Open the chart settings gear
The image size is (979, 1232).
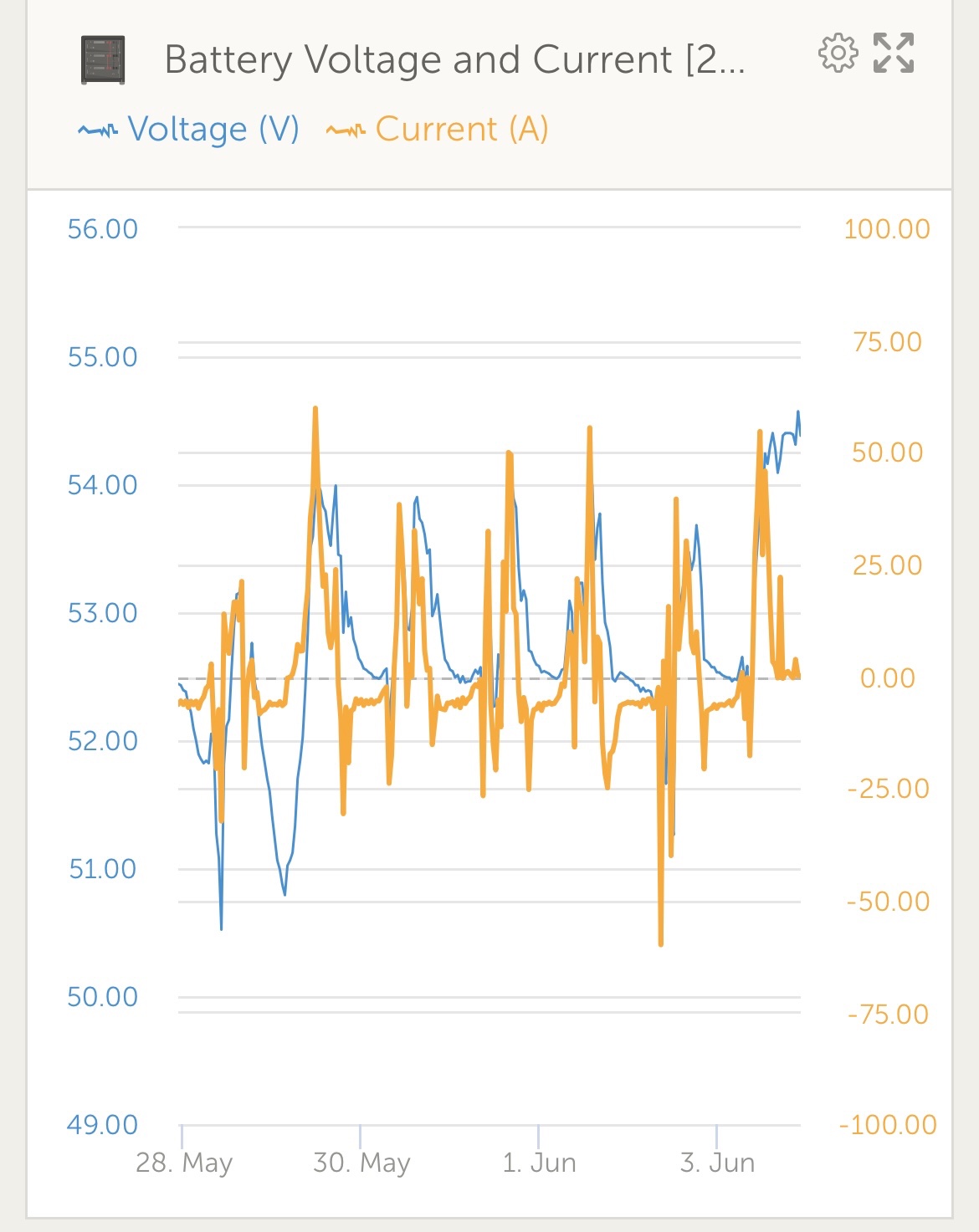click(x=838, y=54)
